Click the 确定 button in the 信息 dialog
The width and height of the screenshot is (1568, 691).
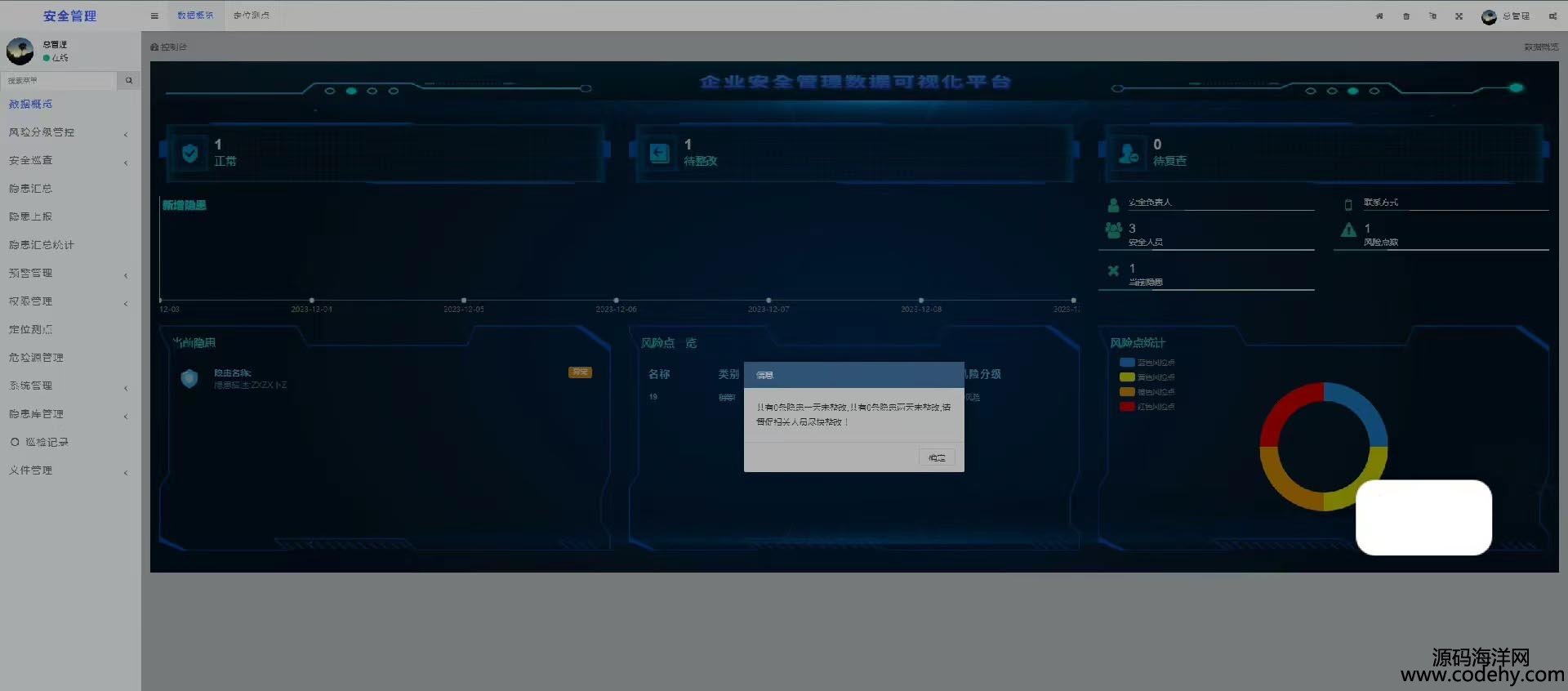[937, 458]
